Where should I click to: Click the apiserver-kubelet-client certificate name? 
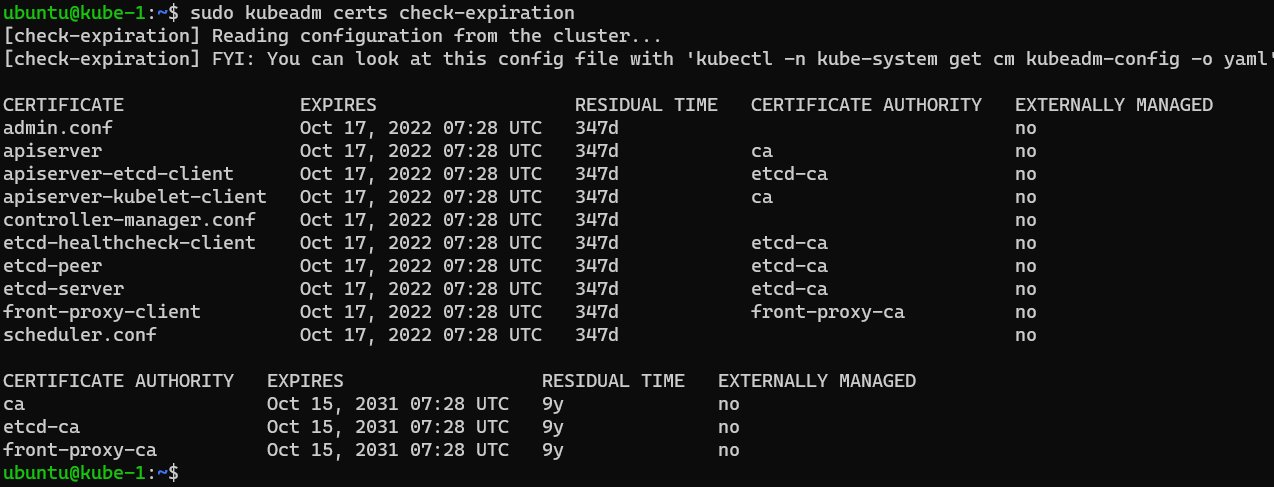coord(135,197)
